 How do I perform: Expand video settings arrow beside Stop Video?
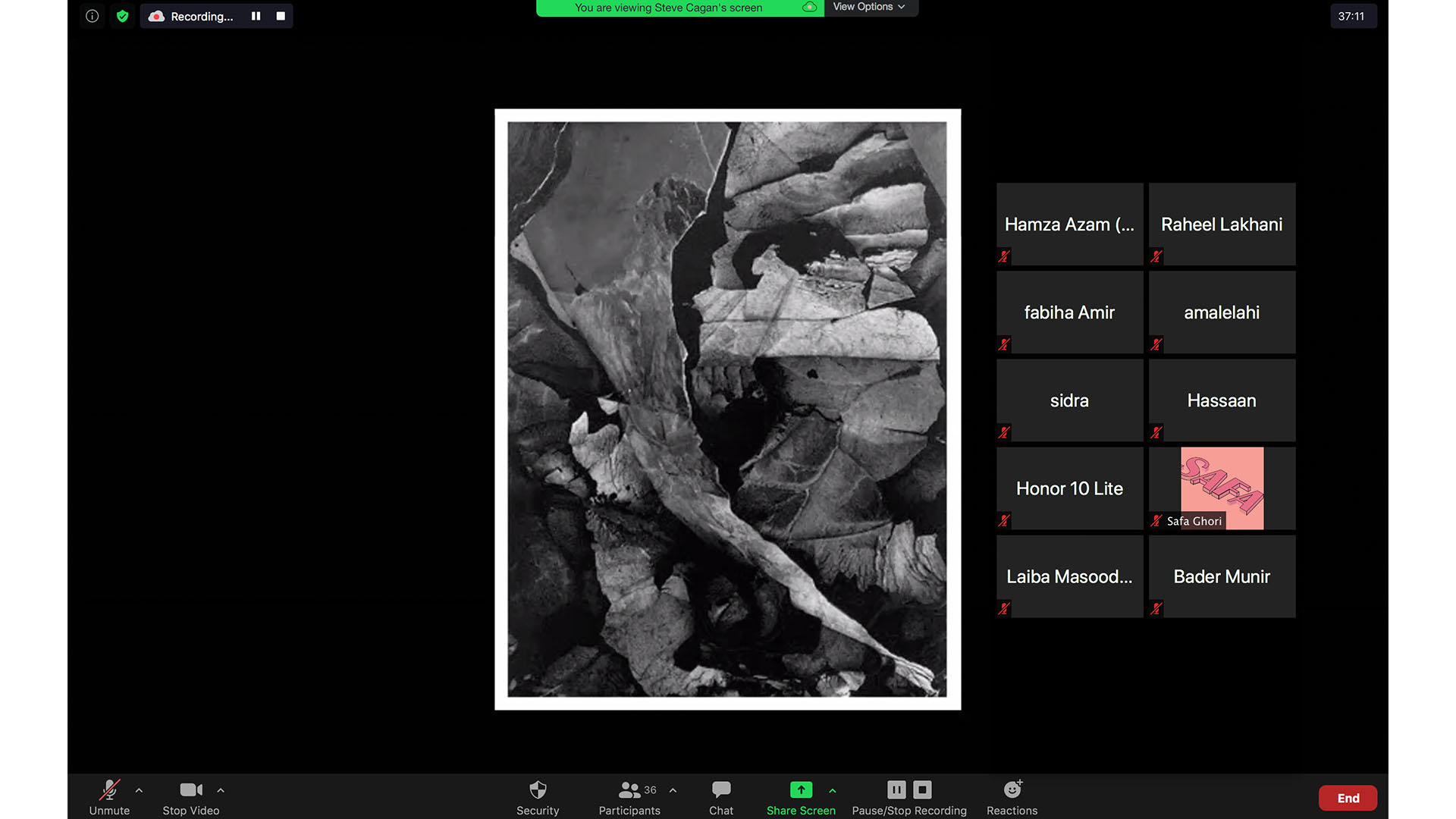point(221,790)
